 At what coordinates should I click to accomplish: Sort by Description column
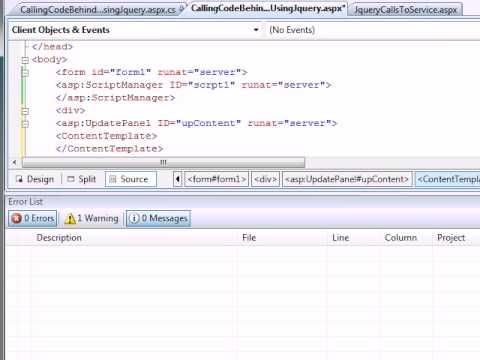59,238
